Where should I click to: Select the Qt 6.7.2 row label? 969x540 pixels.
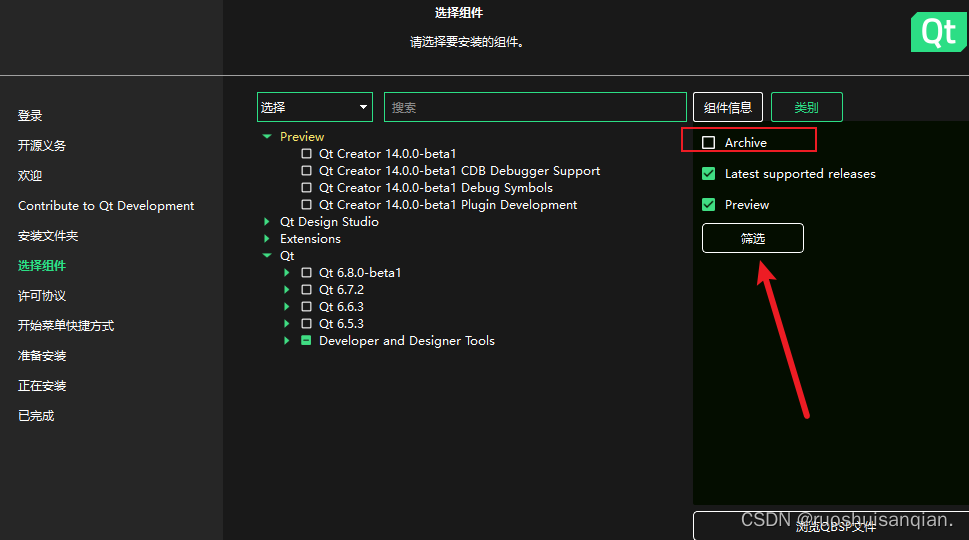(341, 289)
